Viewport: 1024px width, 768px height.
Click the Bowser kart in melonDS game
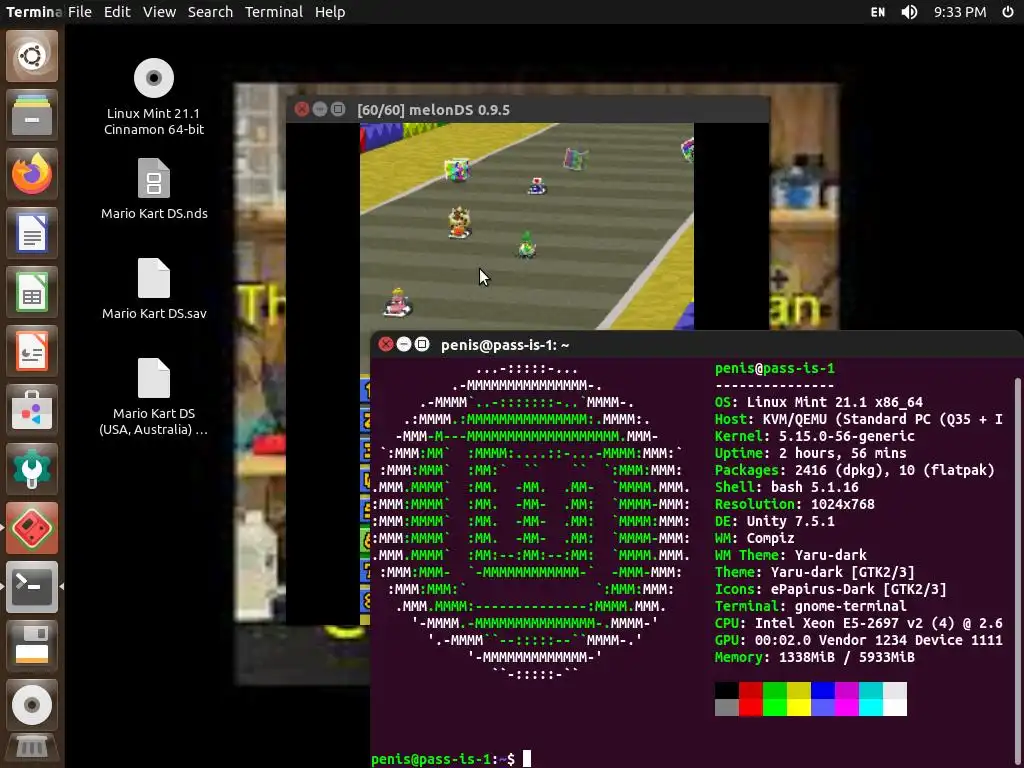[x=459, y=223]
